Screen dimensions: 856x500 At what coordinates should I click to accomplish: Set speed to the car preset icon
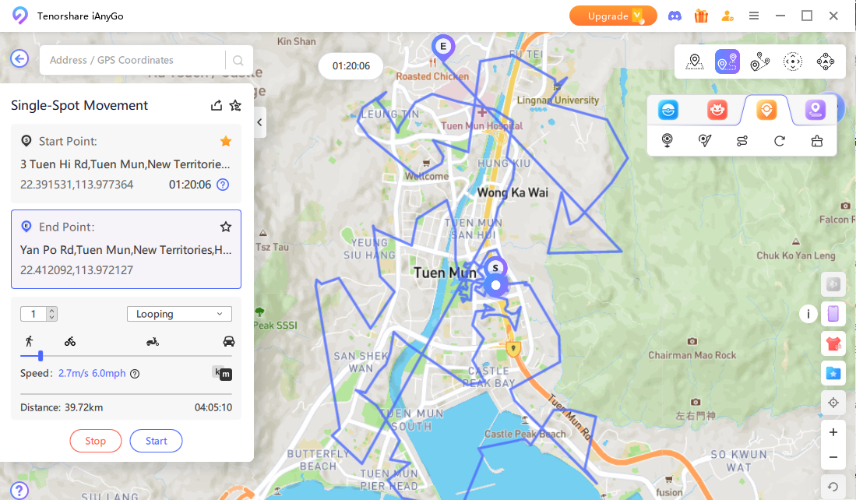(229, 342)
